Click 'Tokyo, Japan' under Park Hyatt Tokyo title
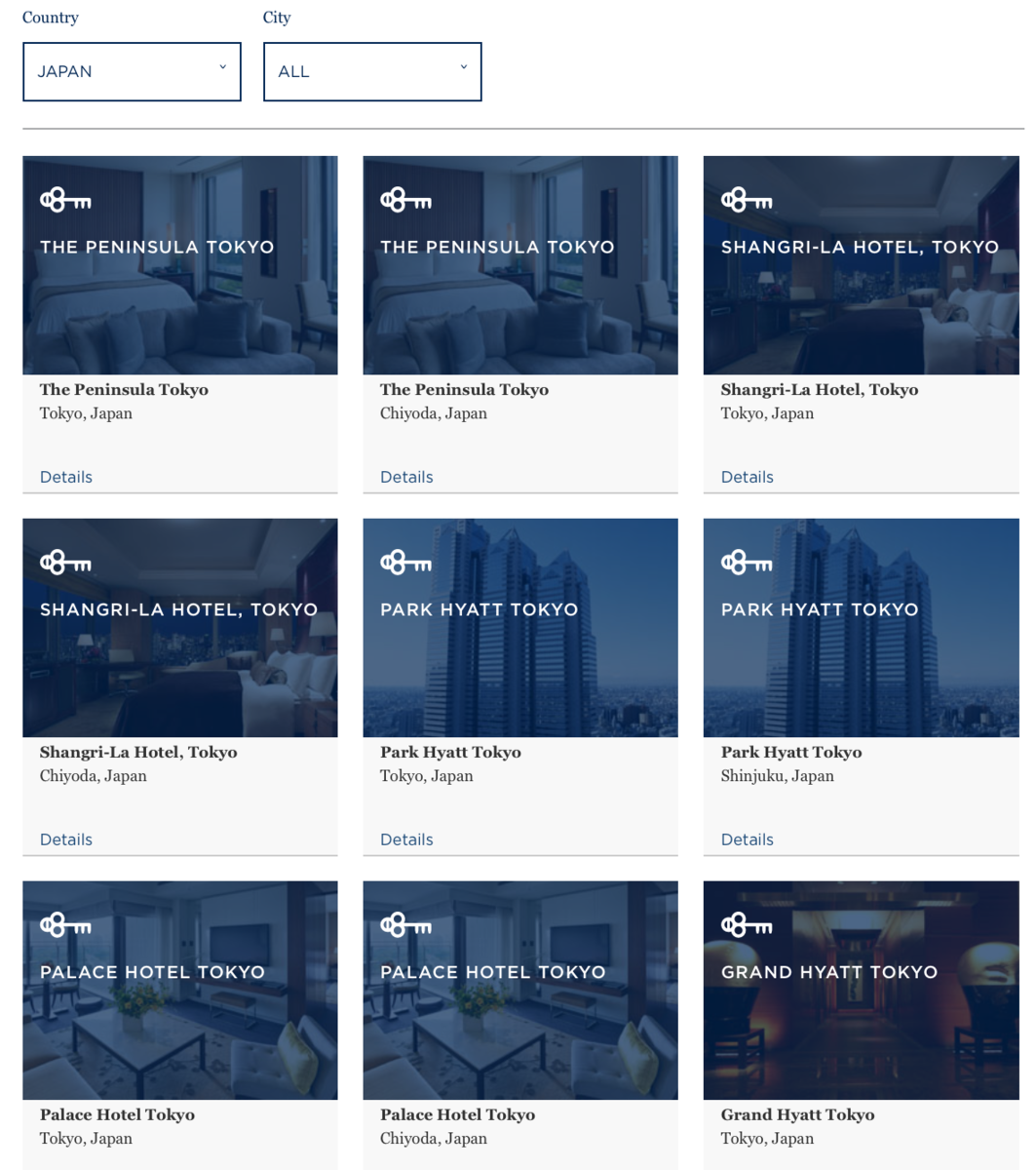Viewport: 1036px width, 1170px height. pyautogui.click(x=427, y=776)
